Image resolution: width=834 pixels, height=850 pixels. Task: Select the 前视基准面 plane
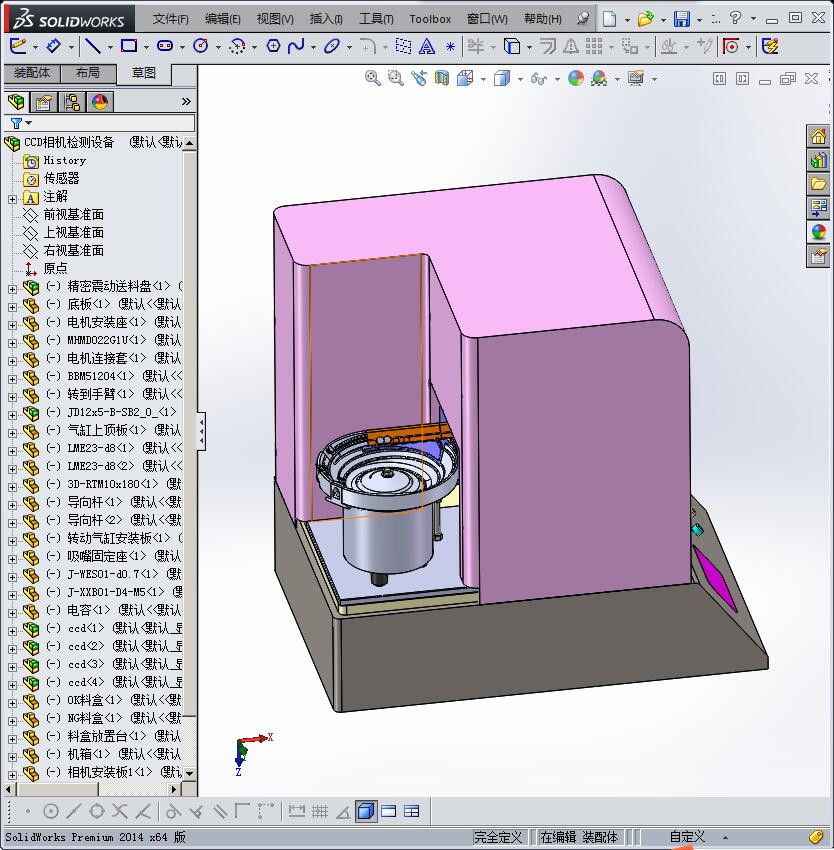73,215
